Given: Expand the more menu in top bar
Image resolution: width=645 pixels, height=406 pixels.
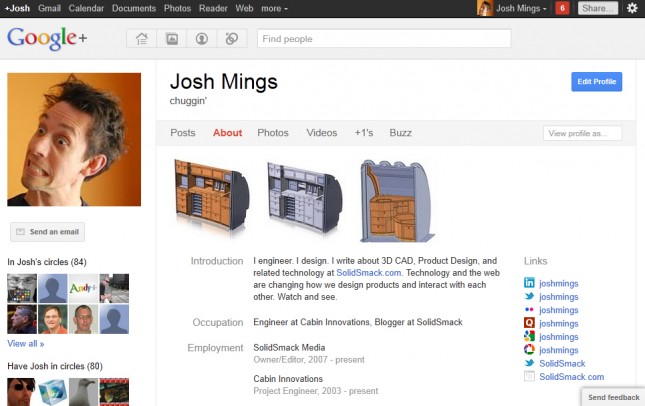Looking at the screenshot, I should click(x=274, y=8).
